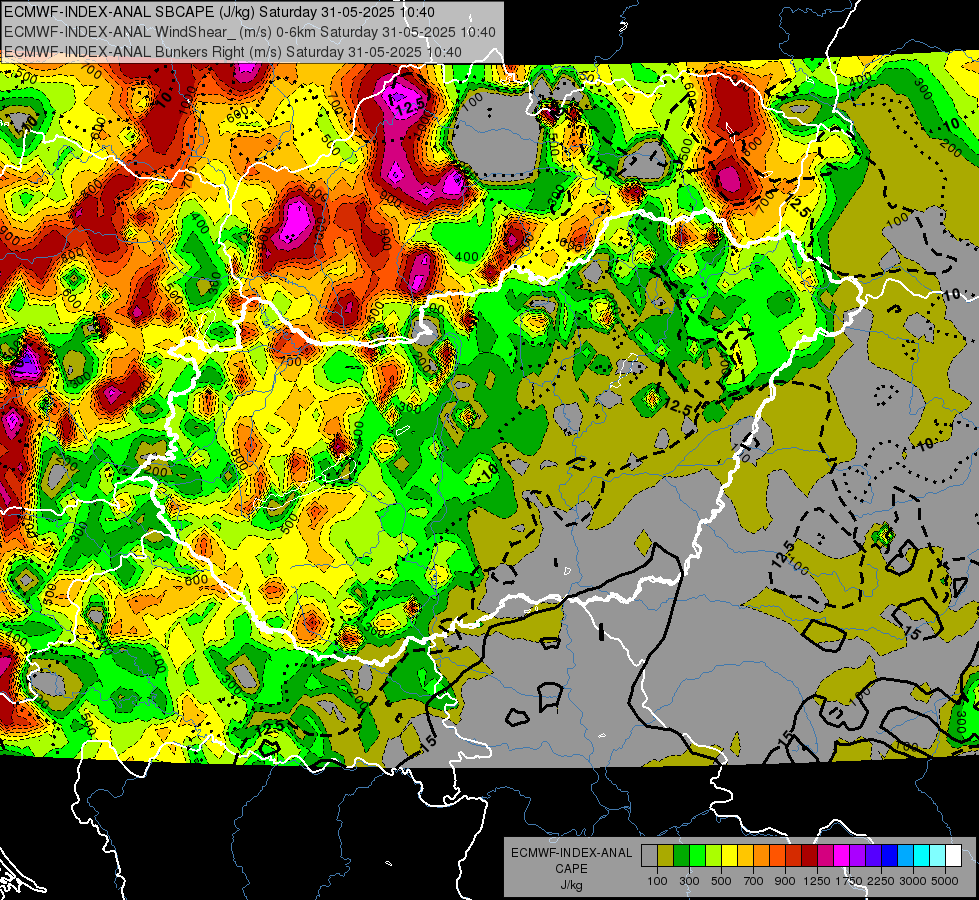Click the 2250 value on the legend
The image size is (979, 900).
pos(882,881)
